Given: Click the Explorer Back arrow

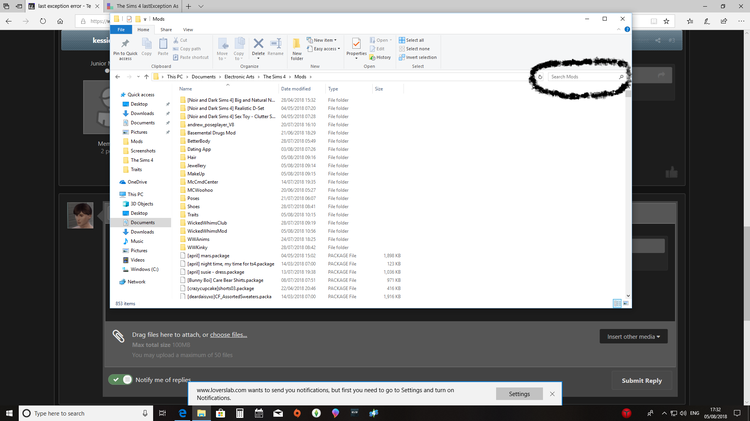Looking at the screenshot, I should [118, 77].
